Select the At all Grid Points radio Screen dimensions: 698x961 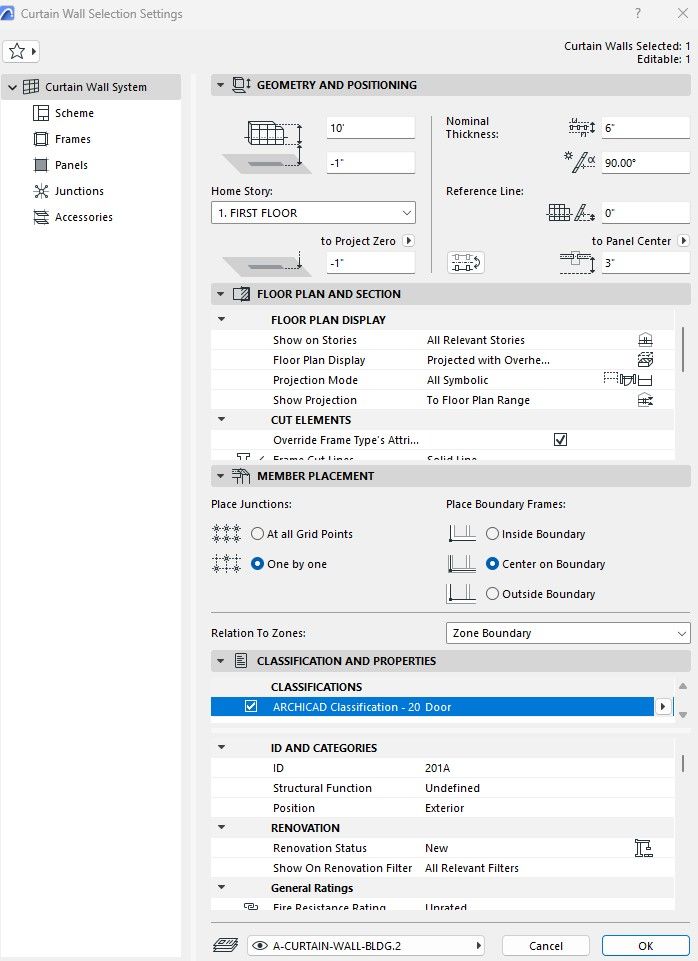coord(257,534)
